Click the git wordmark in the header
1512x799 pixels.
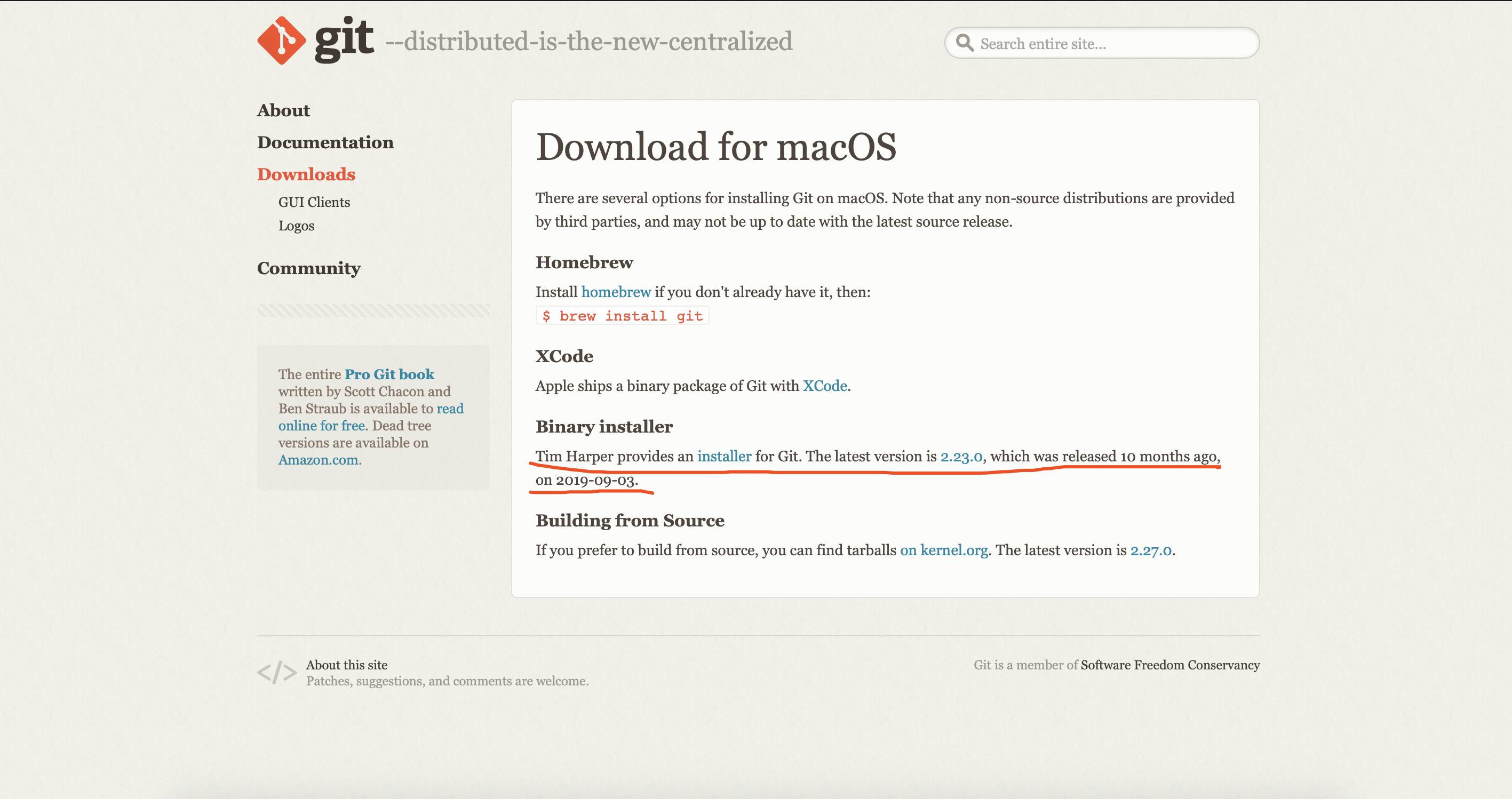point(344,39)
